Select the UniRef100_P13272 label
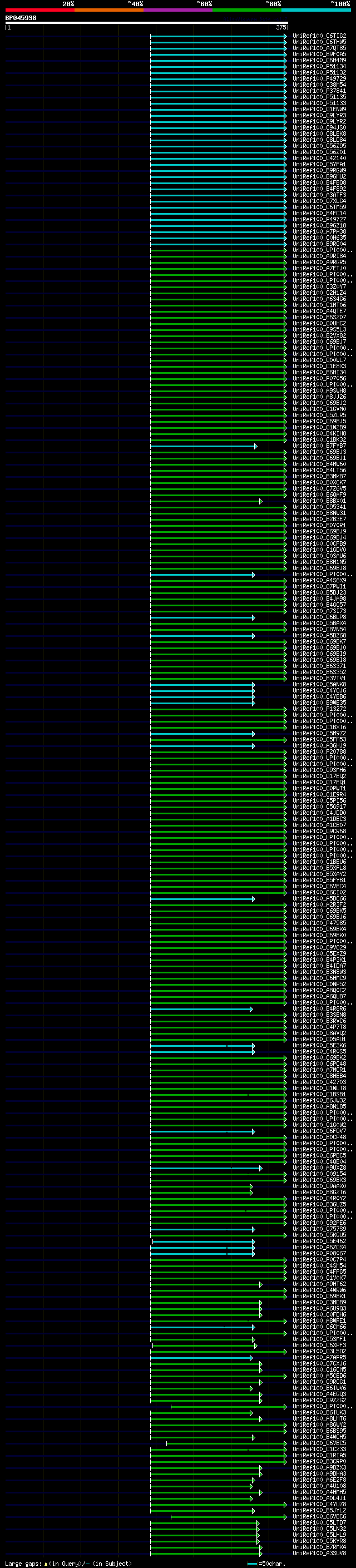 [x=319, y=709]
